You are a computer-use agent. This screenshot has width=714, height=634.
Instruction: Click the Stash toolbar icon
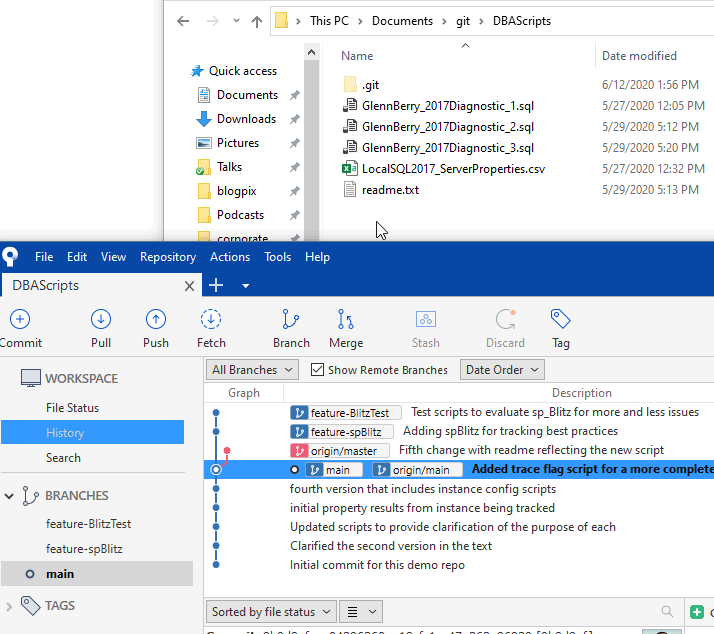(426, 319)
